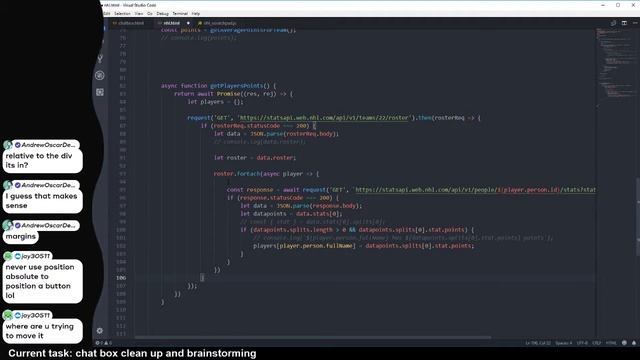This screenshot has height=360, width=640.
Task: Click the line and column indicator in status bar
Action: point(538,343)
